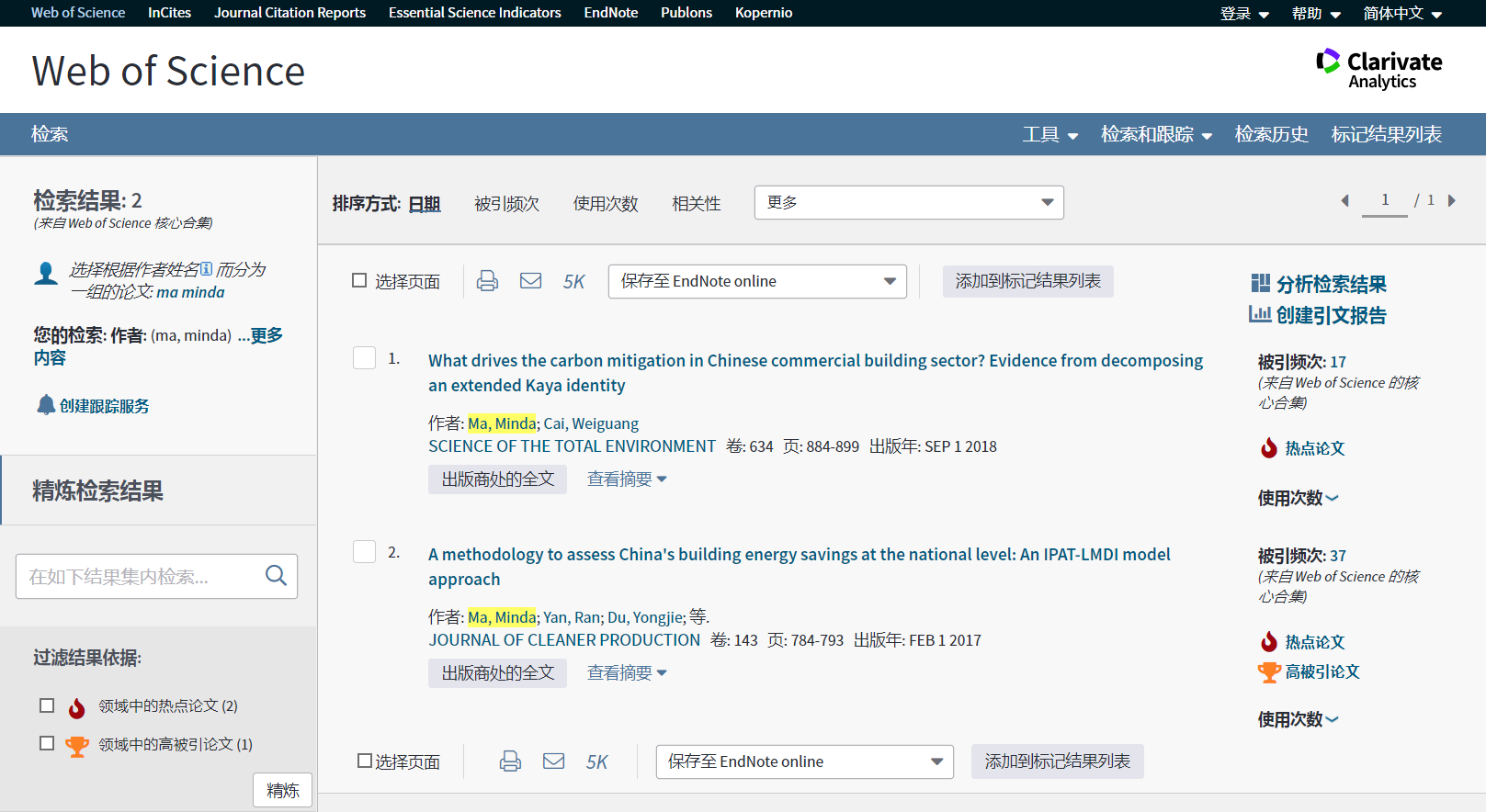Open the 更多 sort dropdown
Viewport: 1486px width, 812px height.
click(909, 202)
